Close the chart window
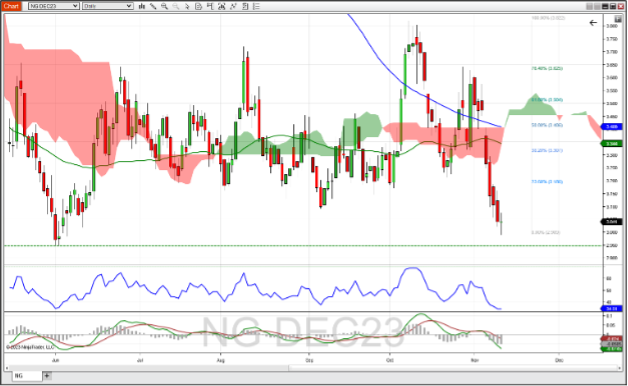Viewport: 628px width, 386px height. click(x=621, y=6)
